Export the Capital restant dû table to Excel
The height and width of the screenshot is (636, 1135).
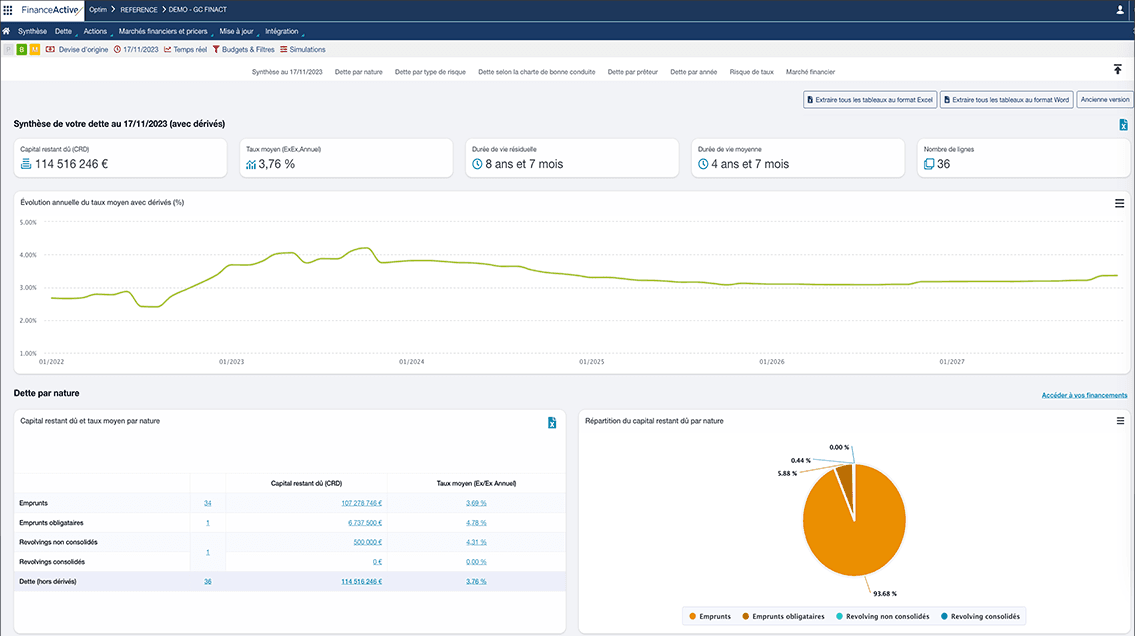click(x=551, y=422)
